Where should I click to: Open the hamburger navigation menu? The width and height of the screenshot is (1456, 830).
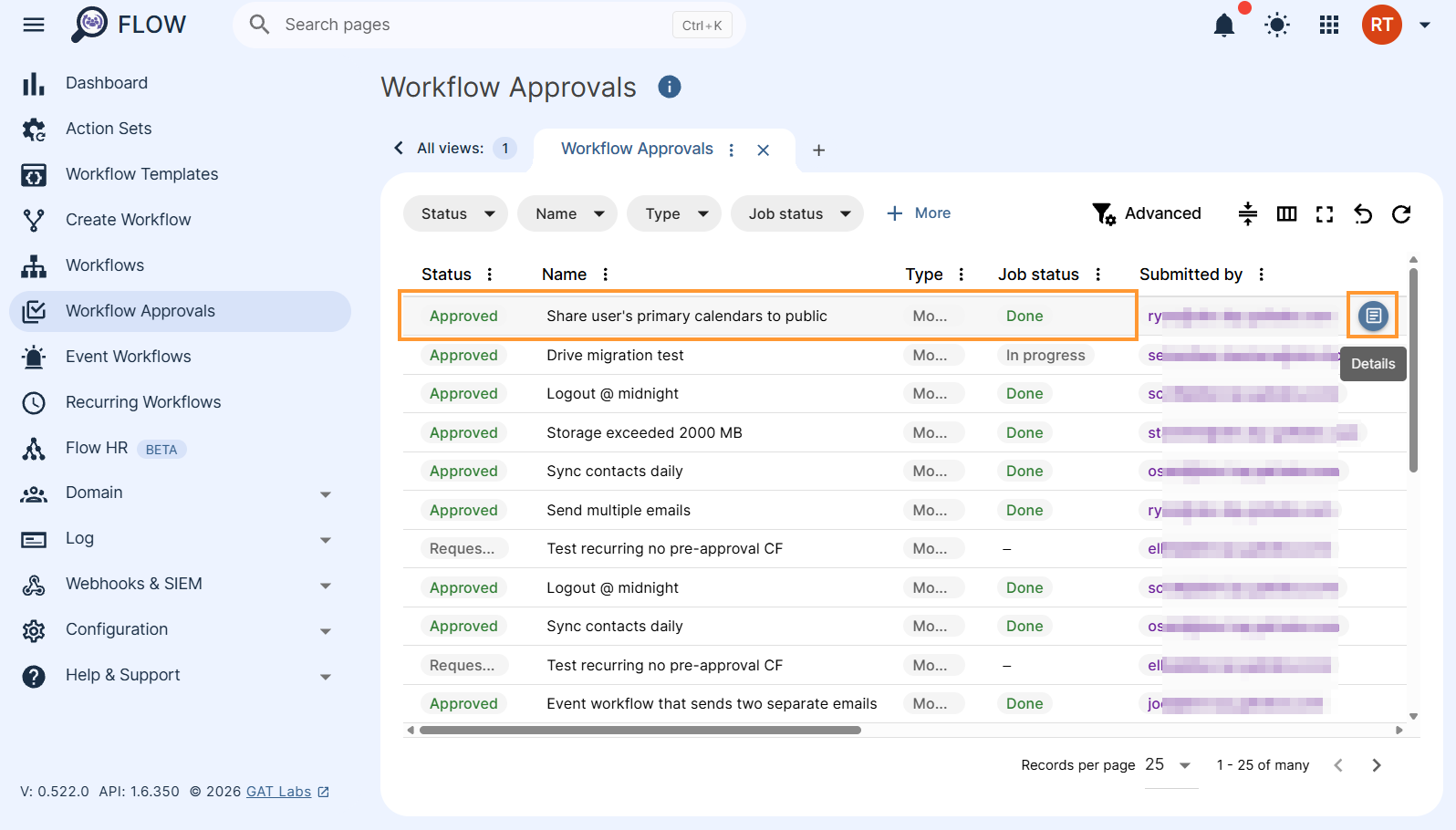34,25
